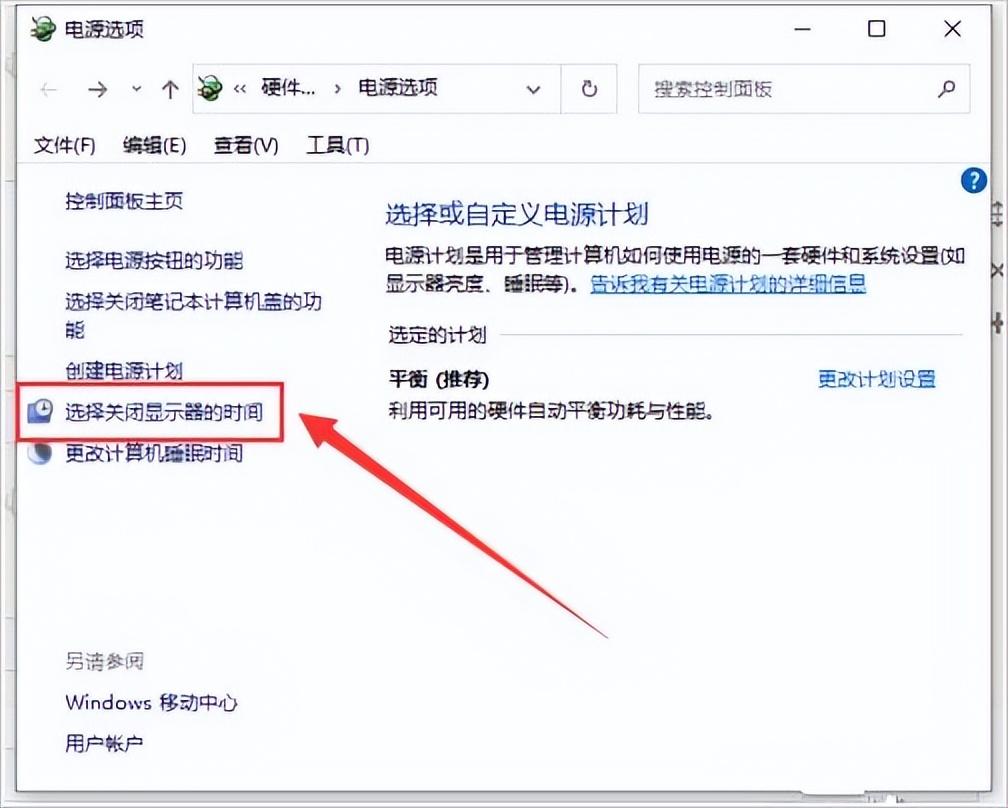Open 用户帐户 link
The height and width of the screenshot is (808, 1008).
tap(104, 744)
